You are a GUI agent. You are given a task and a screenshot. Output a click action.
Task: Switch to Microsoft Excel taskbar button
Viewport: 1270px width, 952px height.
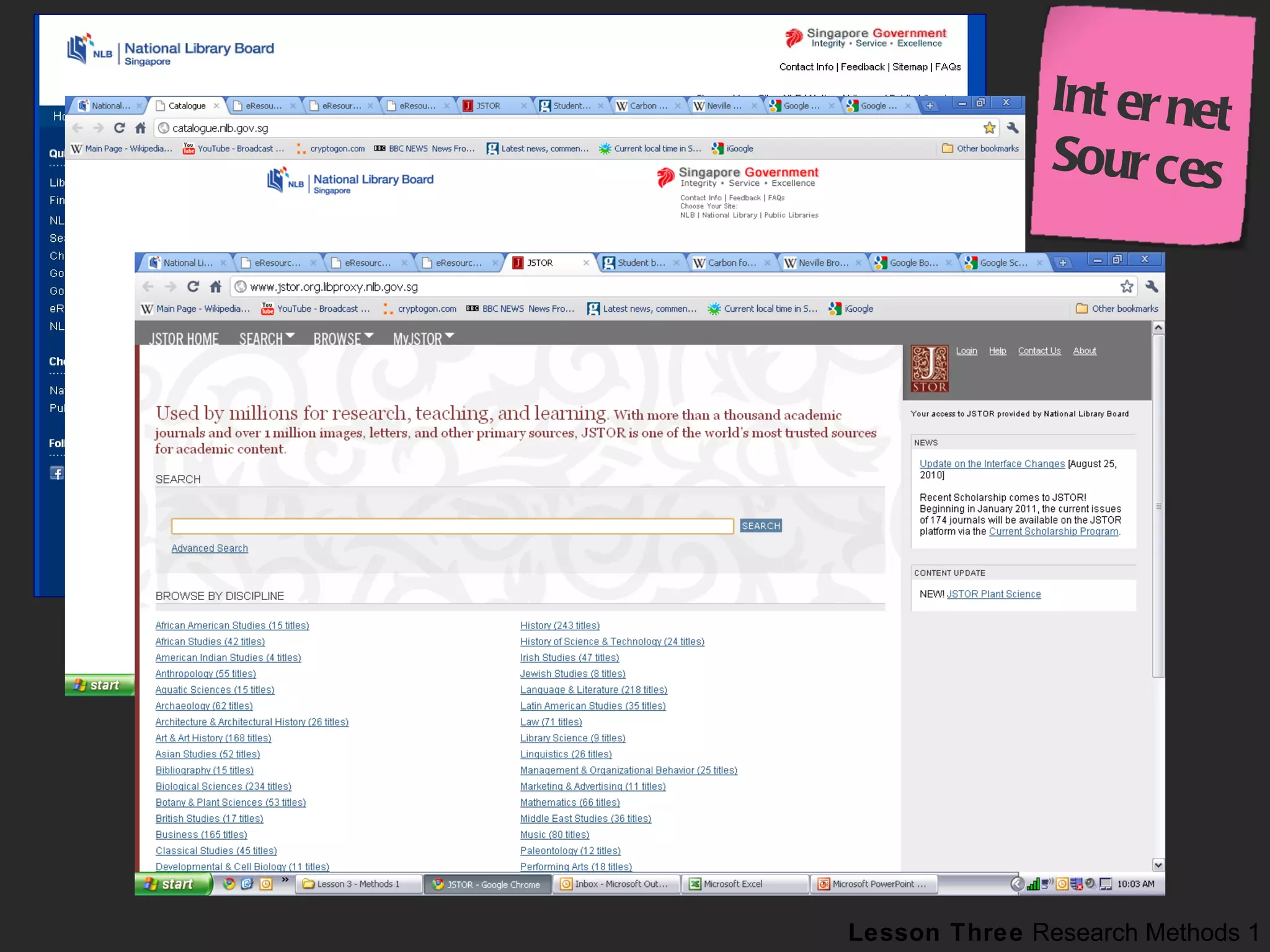[x=745, y=884]
